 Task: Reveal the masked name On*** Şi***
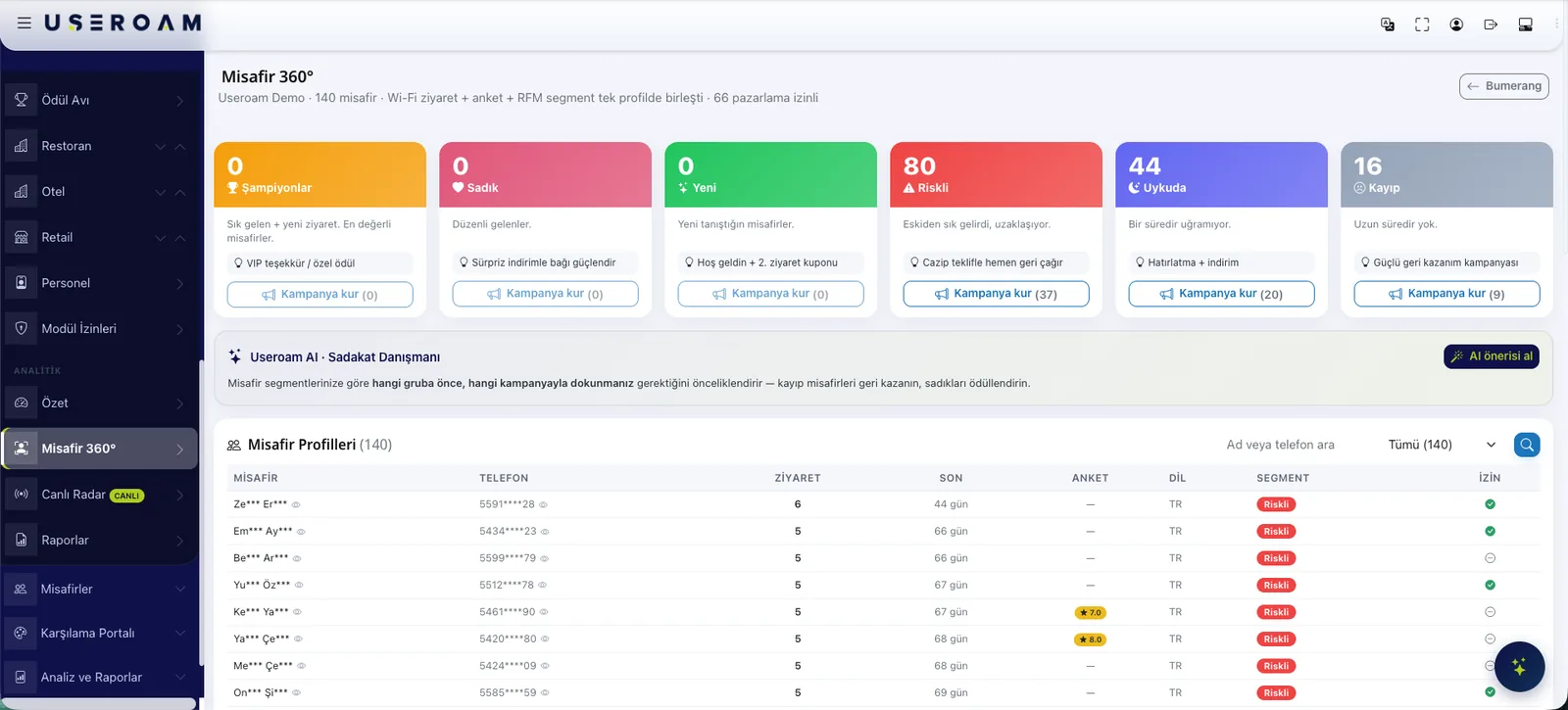tap(296, 692)
